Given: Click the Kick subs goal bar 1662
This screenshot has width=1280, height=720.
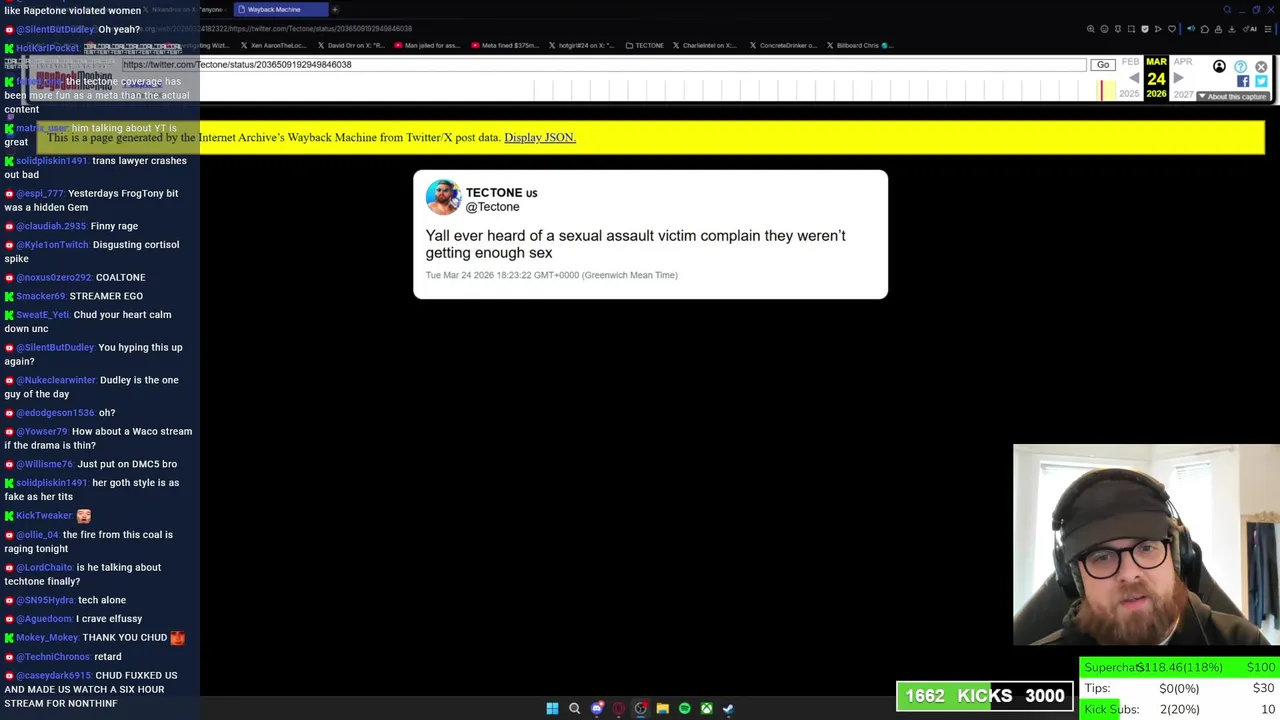Looking at the screenshot, I should coord(985,696).
